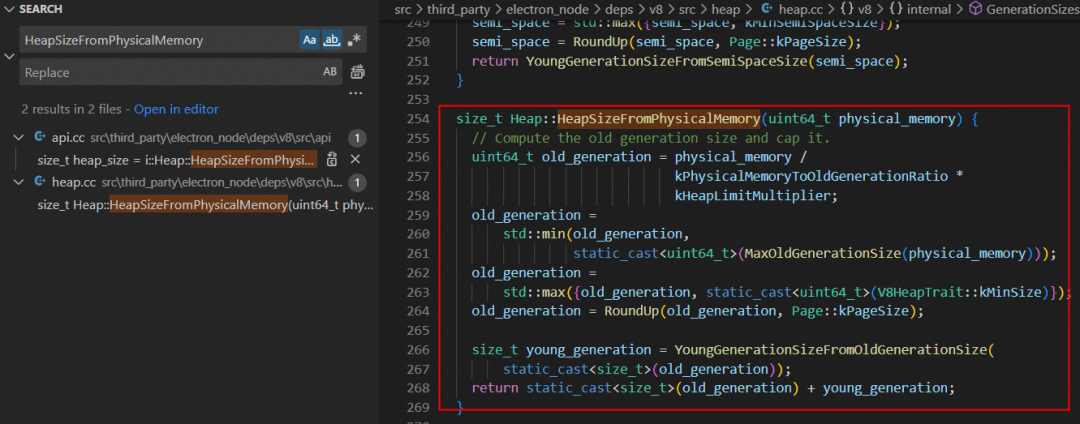Click the highlighted HeapSizeFromPhysicalMemory in editor line 254
The height and width of the screenshot is (424, 1080).
(x=658, y=118)
